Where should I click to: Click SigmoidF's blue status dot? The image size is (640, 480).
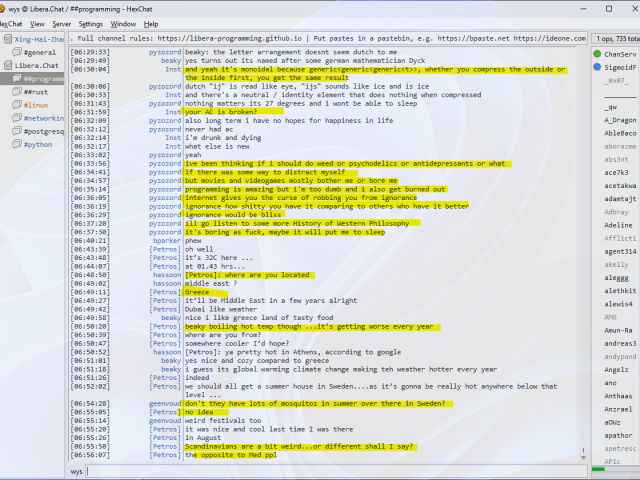coord(597,66)
